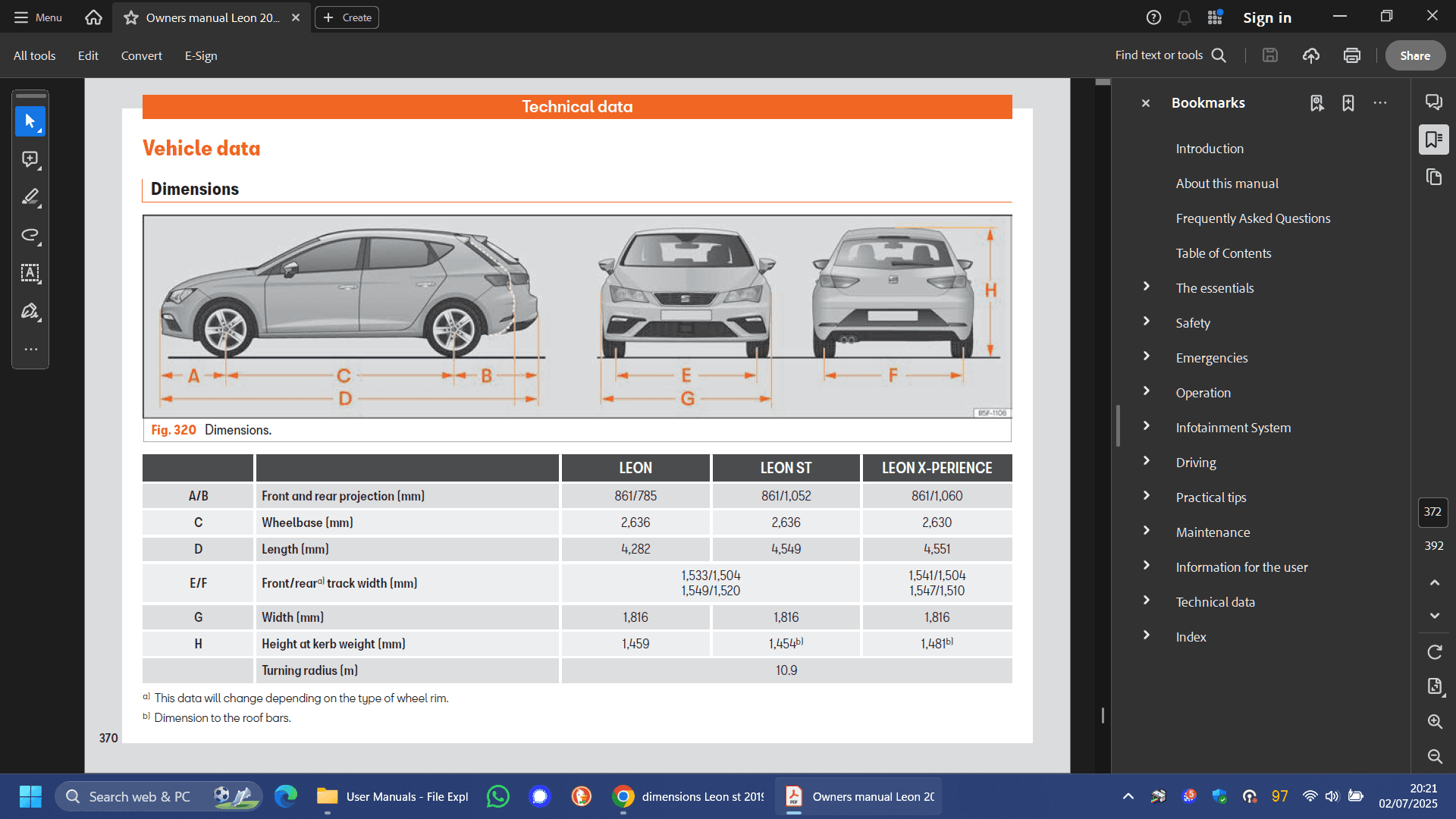This screenshot has height=819, width=1456.
Task: Expand the Driving bookmark
Action: tap(1147, 461)
